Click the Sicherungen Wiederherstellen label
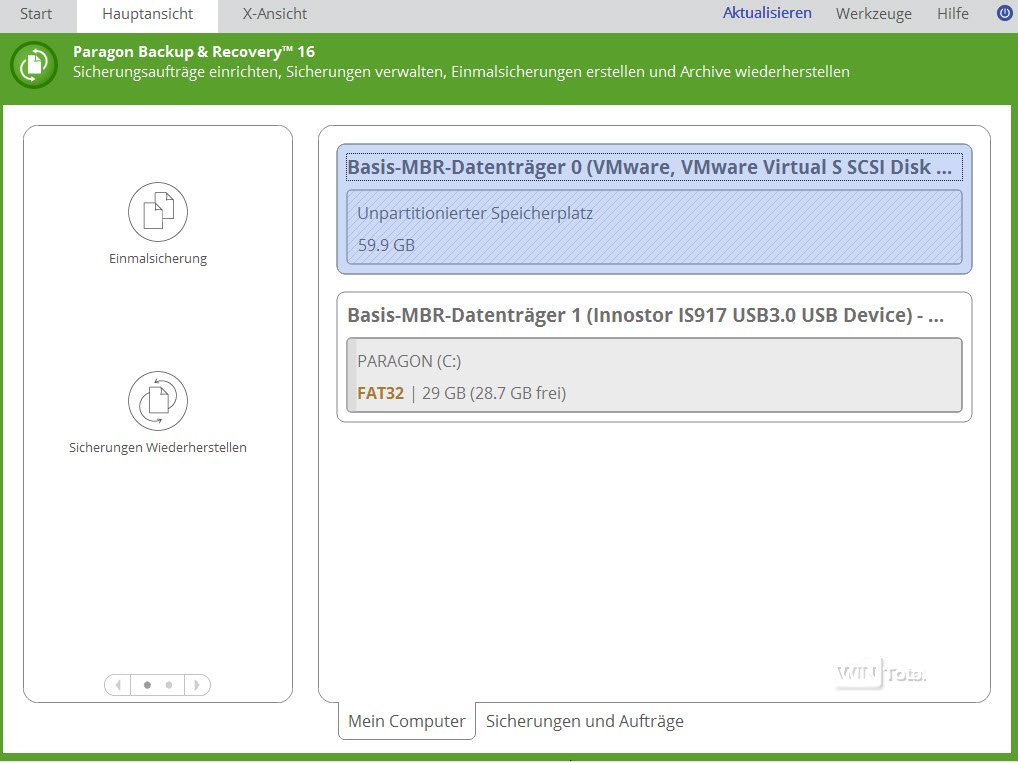 [x=158, y=447]
